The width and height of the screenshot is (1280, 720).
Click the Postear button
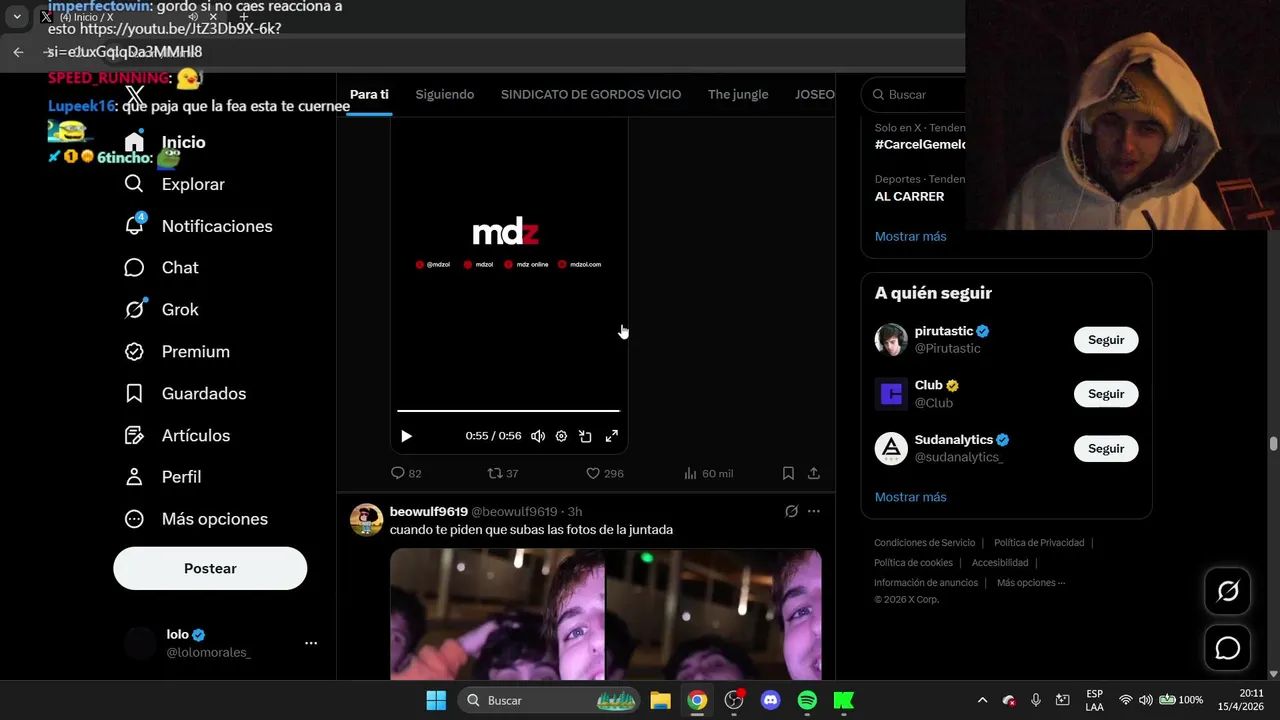(x=210, y=568)
